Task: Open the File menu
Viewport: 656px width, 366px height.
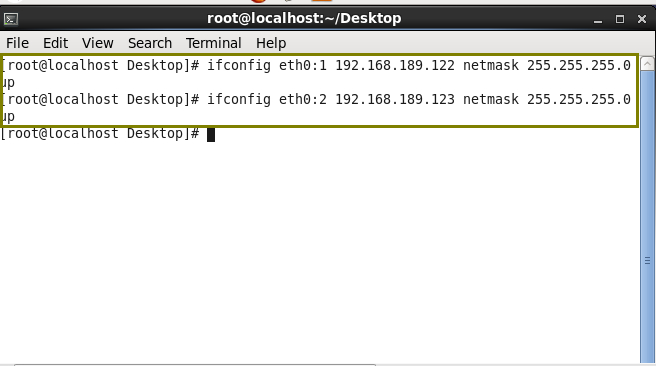Action: point(17,43)
